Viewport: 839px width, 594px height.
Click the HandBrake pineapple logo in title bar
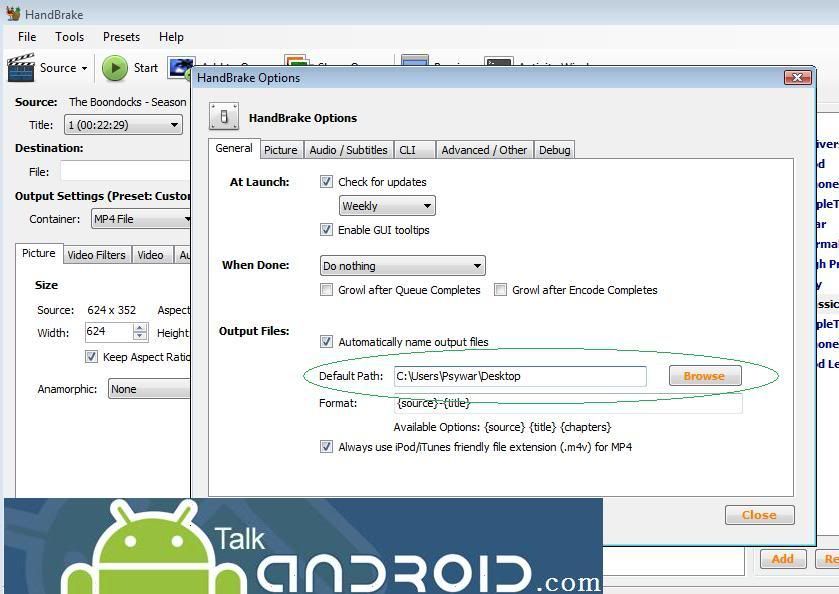tap(13, 13)
